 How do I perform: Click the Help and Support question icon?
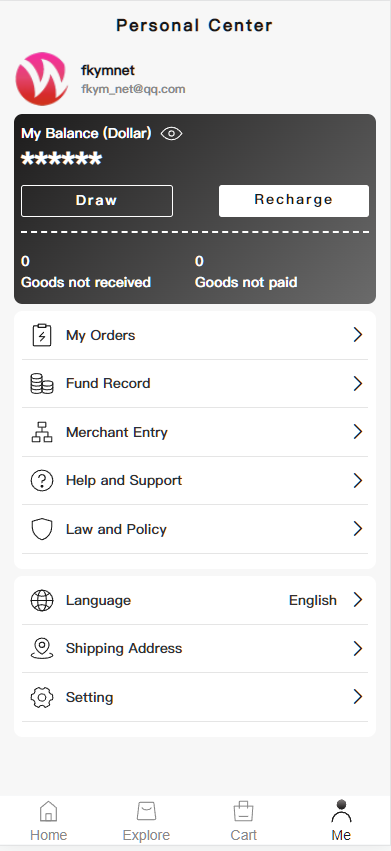[42, 480]
